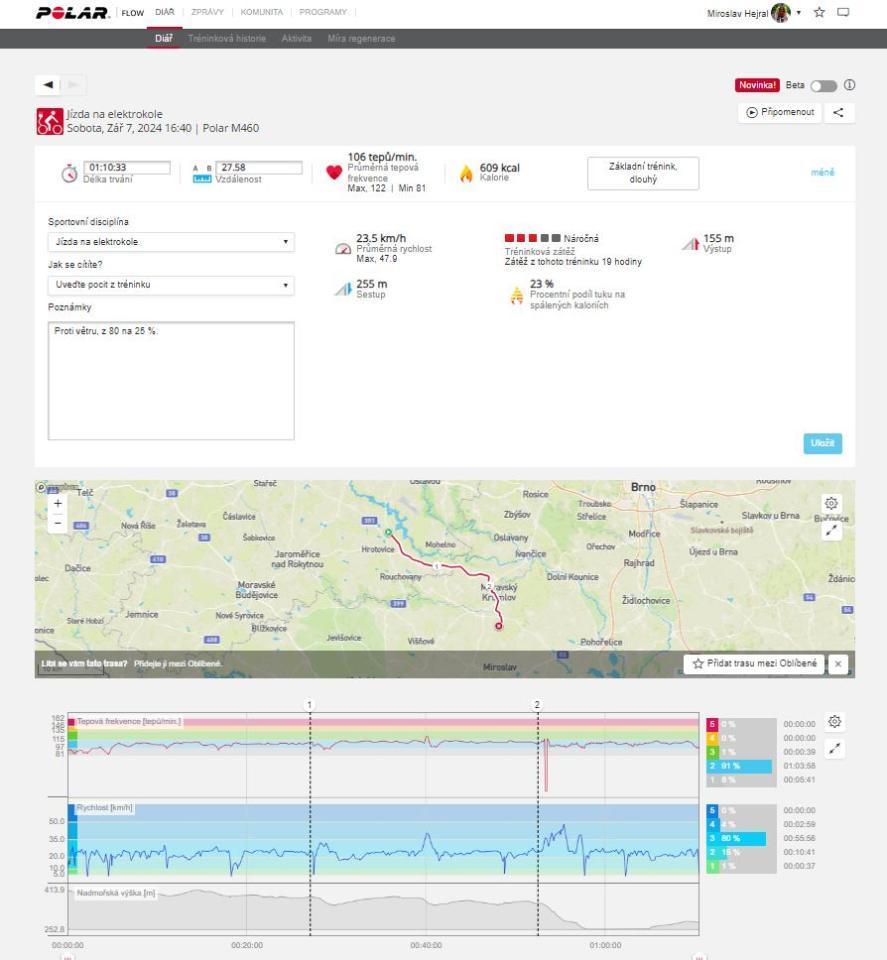The height and width of the screenshot is (960, 887).
Task: Click the Poznámky notes text area
Action: tap(171, 380)
